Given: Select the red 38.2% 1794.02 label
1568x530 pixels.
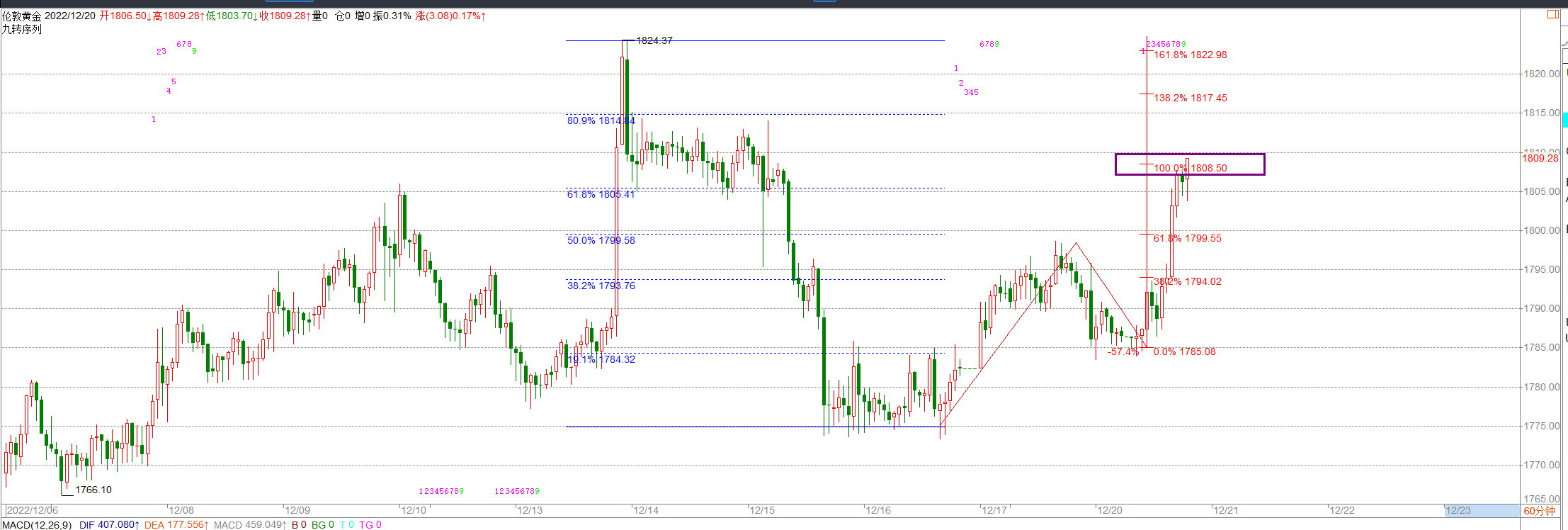Looking at the screenshot, I should click(1187, 281).
